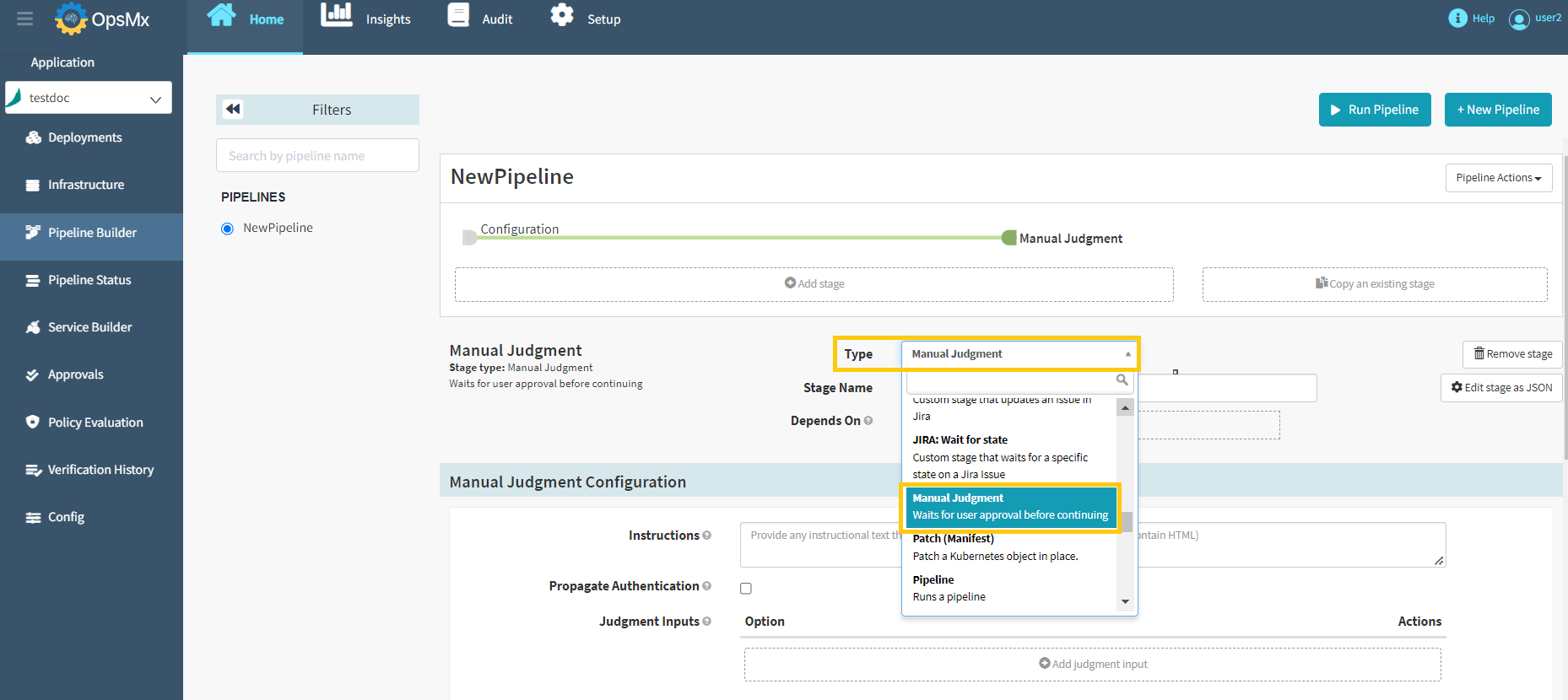Collapse filters with double-arrow icon
1568x700 pixels.
234,109
